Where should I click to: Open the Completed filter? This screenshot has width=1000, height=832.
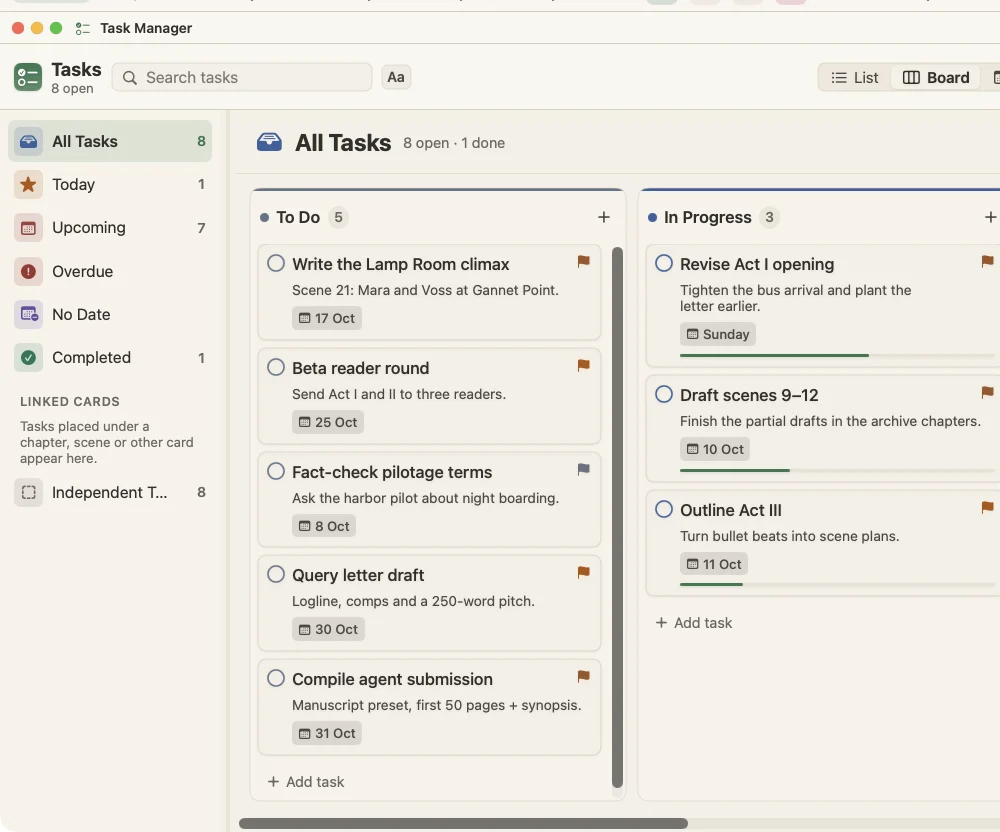point(110,358)
